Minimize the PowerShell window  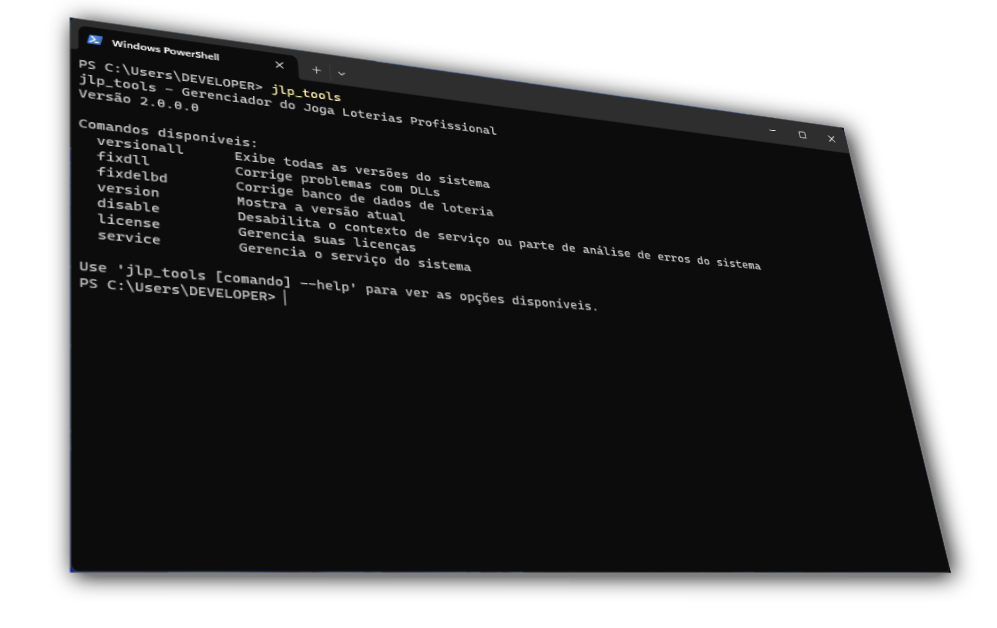click(x=773, y=130)
